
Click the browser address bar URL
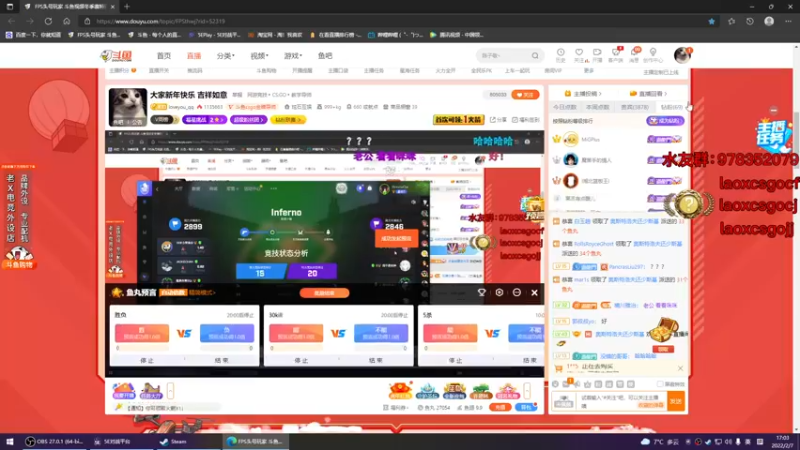tap(161, 21)
